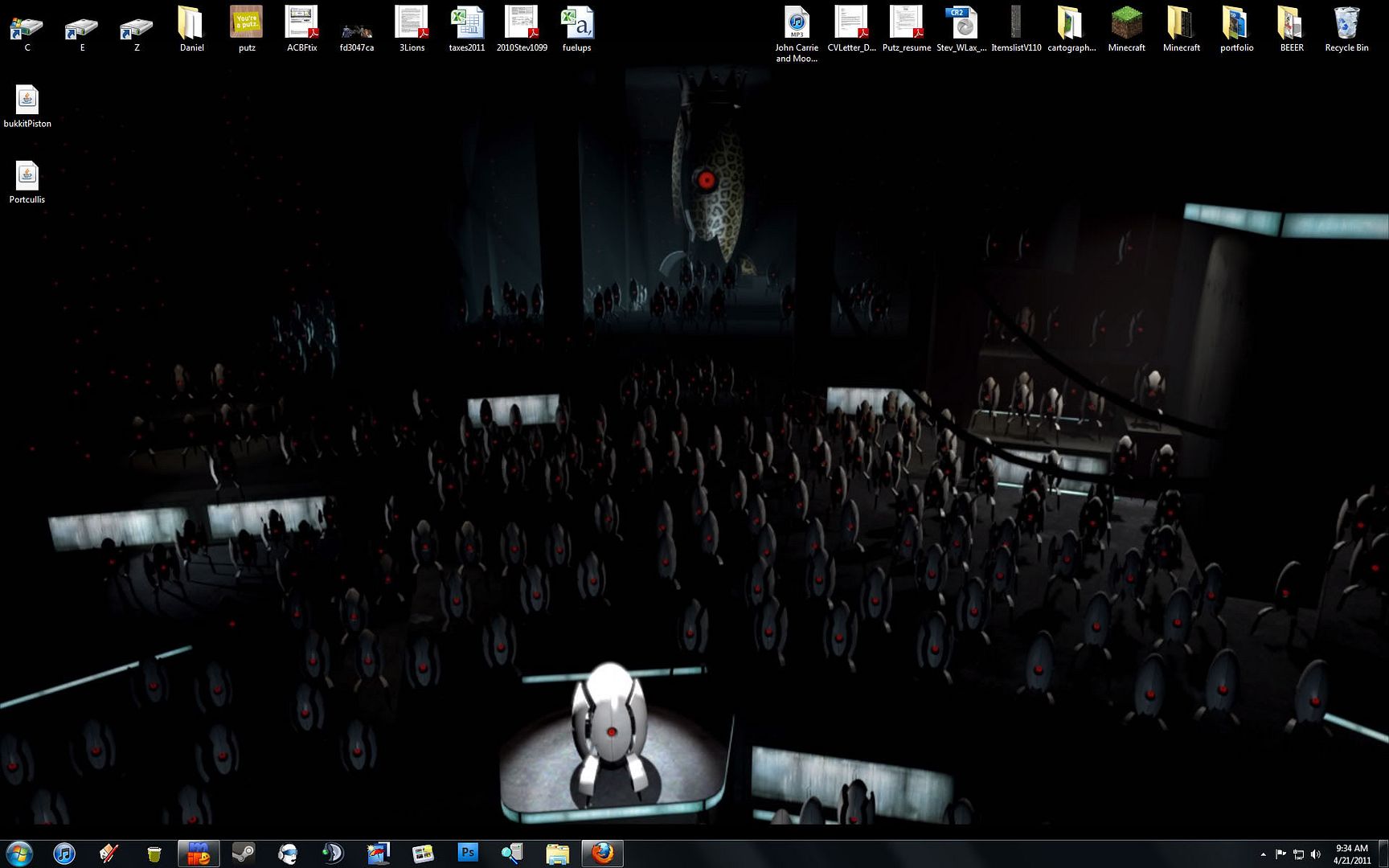Screen dimensions: 1389x868
Task: Select the BEEER folder on desktop
Action: click(1292, 28)
